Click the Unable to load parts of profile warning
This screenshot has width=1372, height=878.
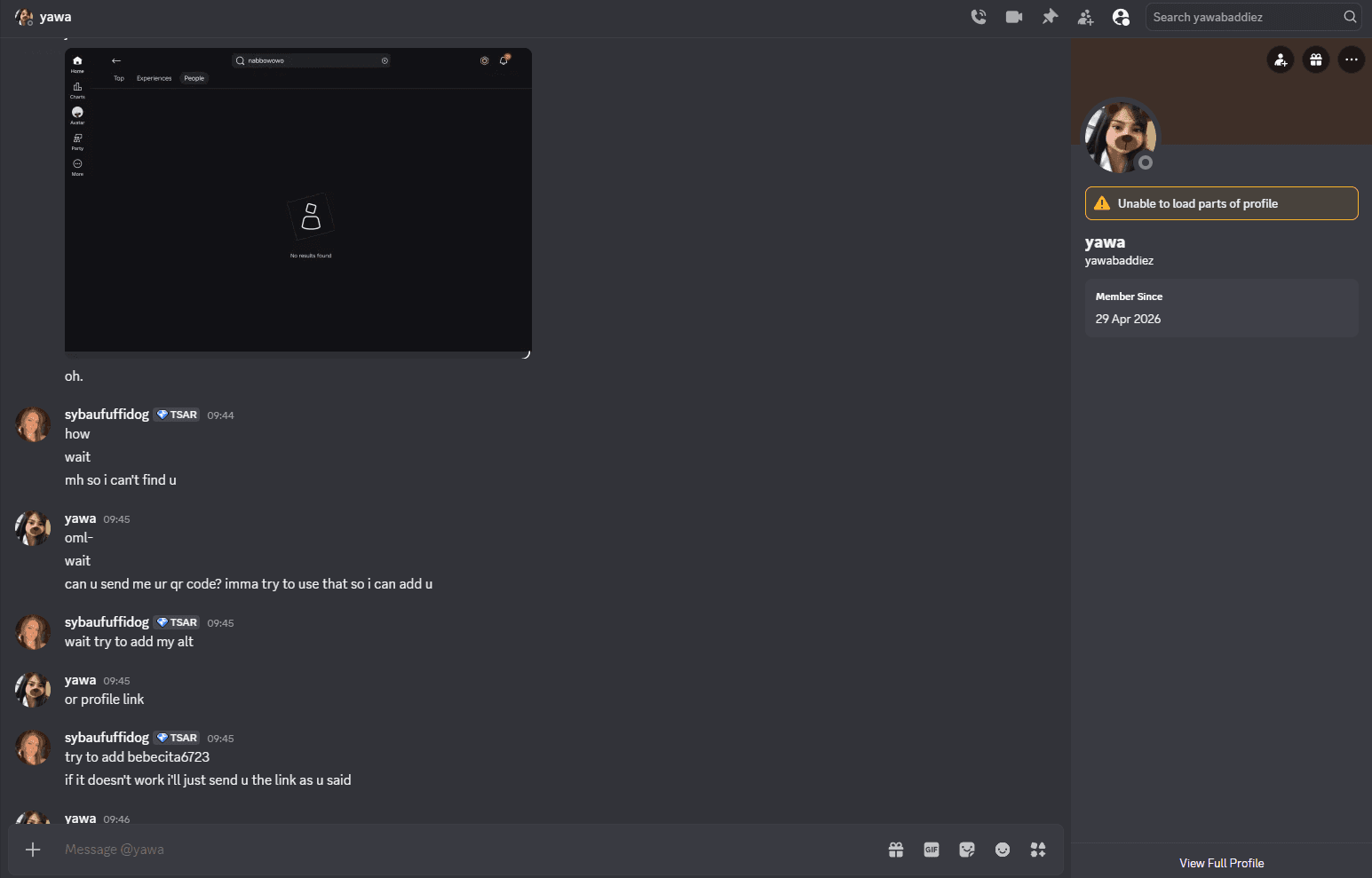[x=1221, y=203]
